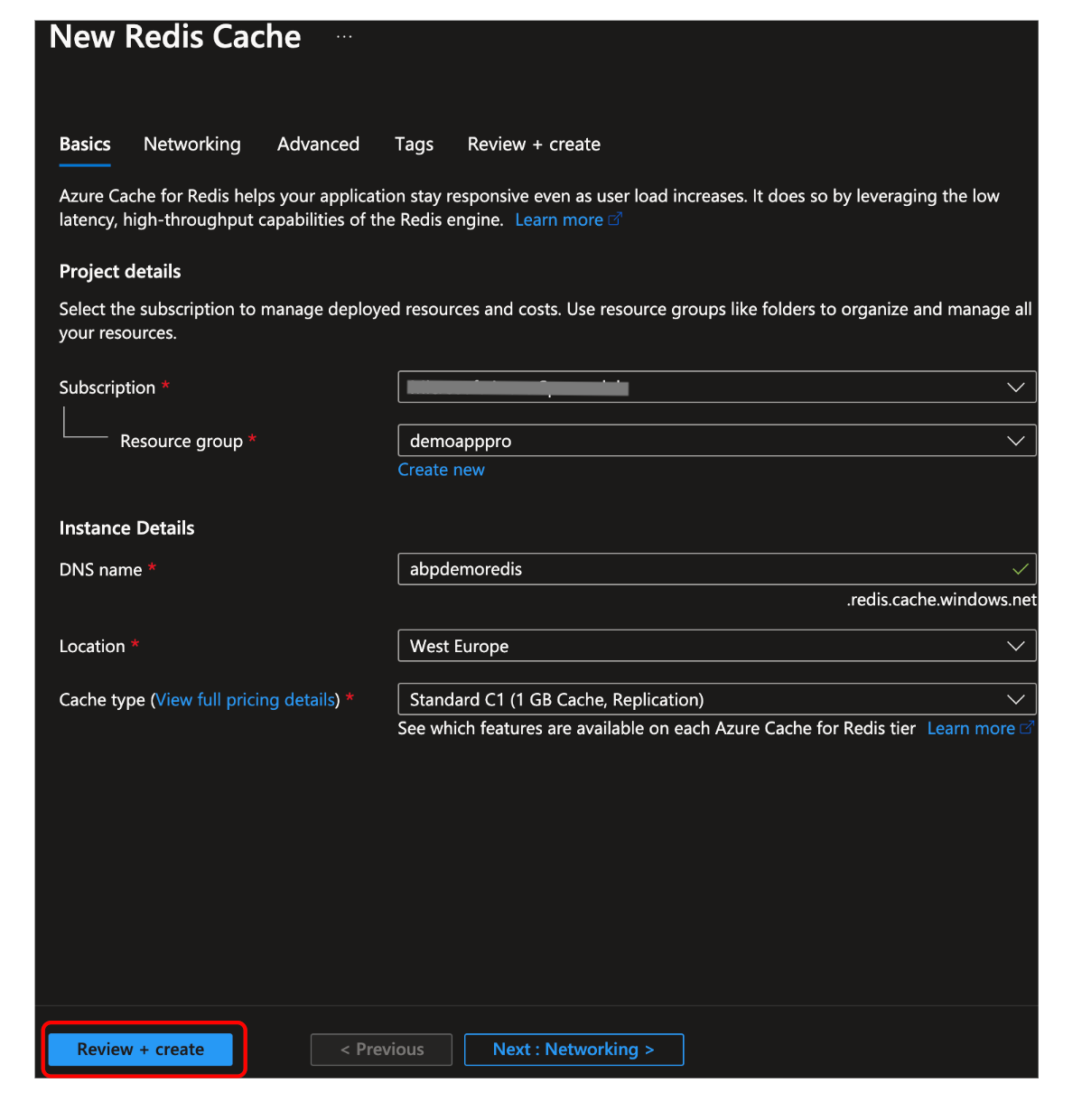The height and width of the screenshot is (1120, 1091).
Task: Click the Previous button
Action: pyautogui.click(x=381, y=1050)
